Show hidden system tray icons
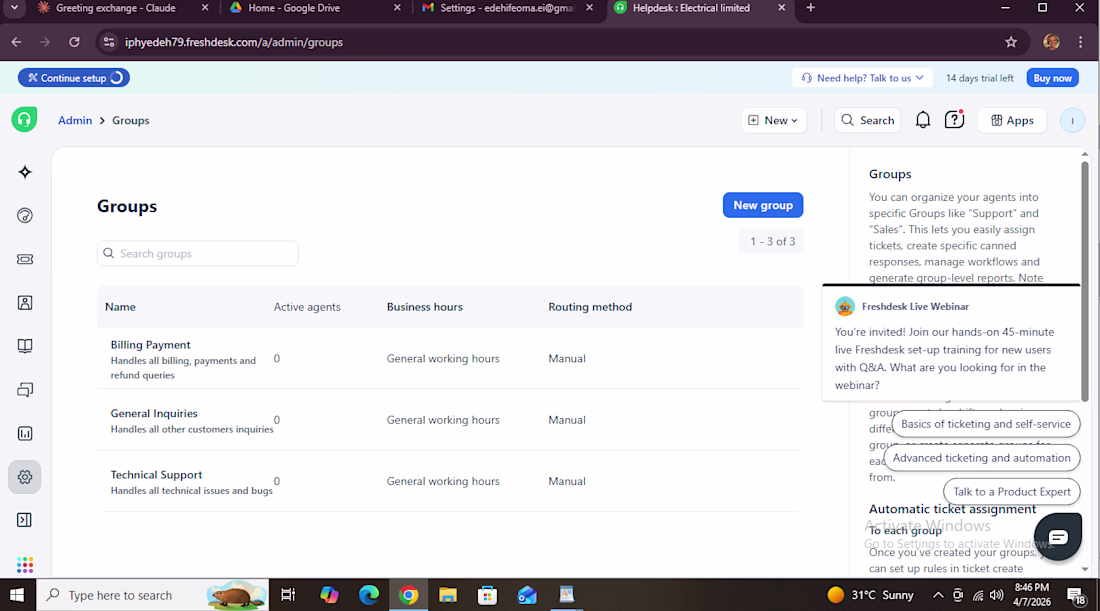This screenshot has height=611, width=1100. tap(938, 595)
